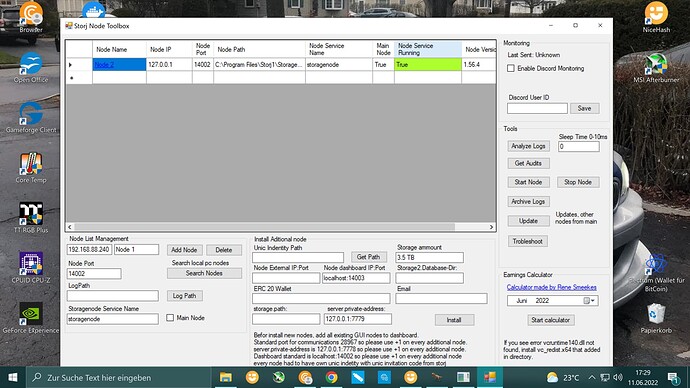Select the Node 2 row header arrow
Screen dimensions: 690x388
(x=79, y=65)
